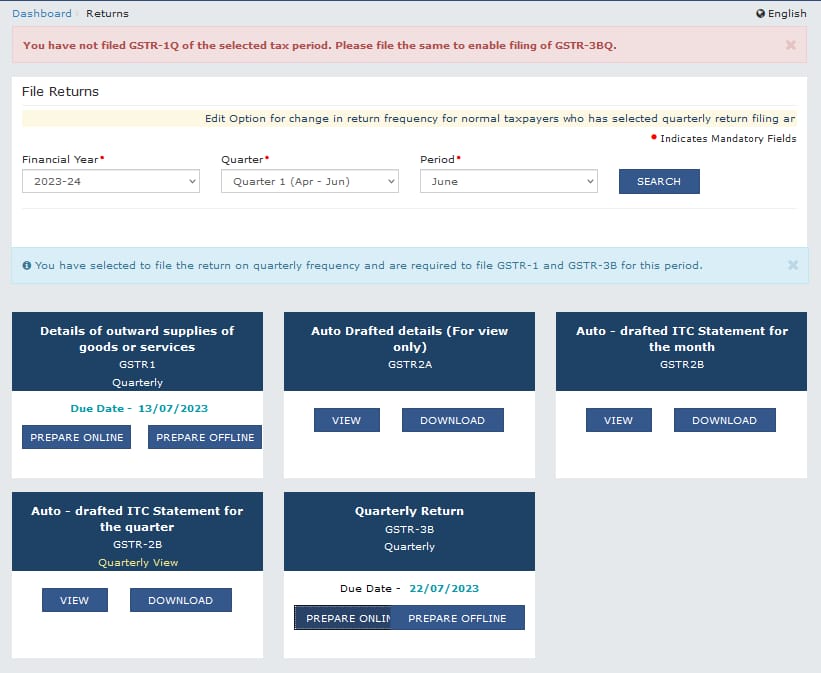Expand the Quarter dropdown
Image resolution: width=821 pixels, height=673 pixels.
pos(309,181)
